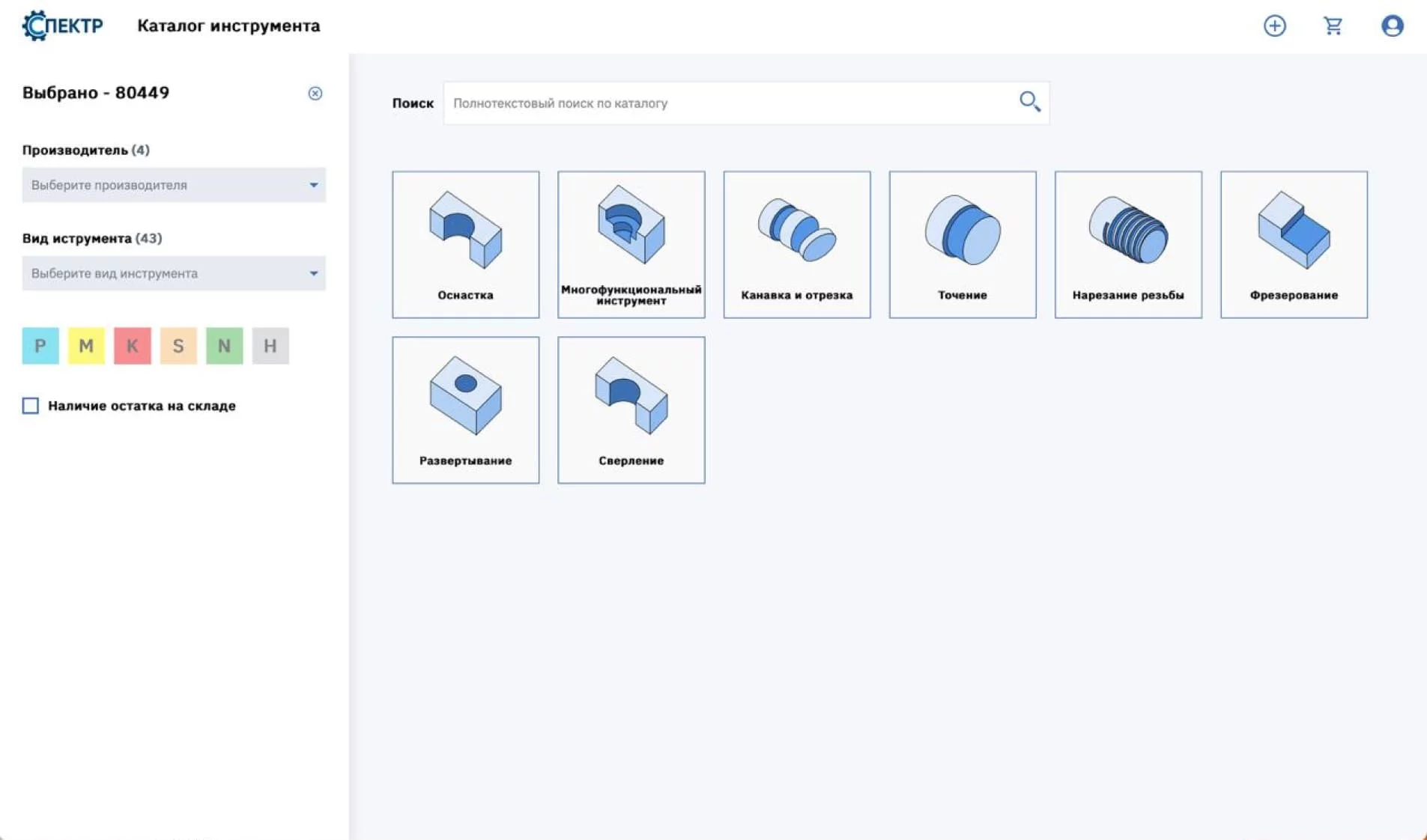Focus the catalog full-text search field
Viewport: 1427px width, 840px height.
point(745,103)
